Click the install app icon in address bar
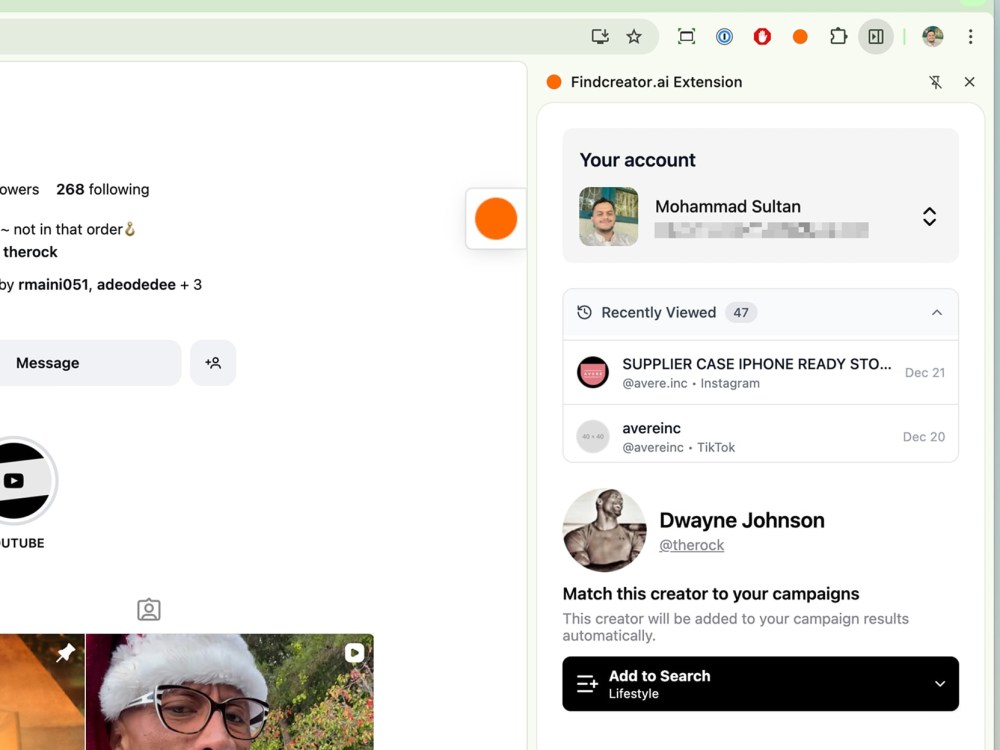Image resolution: width=1000 pixels, height=750 pixels. click(x=599, y=36)
